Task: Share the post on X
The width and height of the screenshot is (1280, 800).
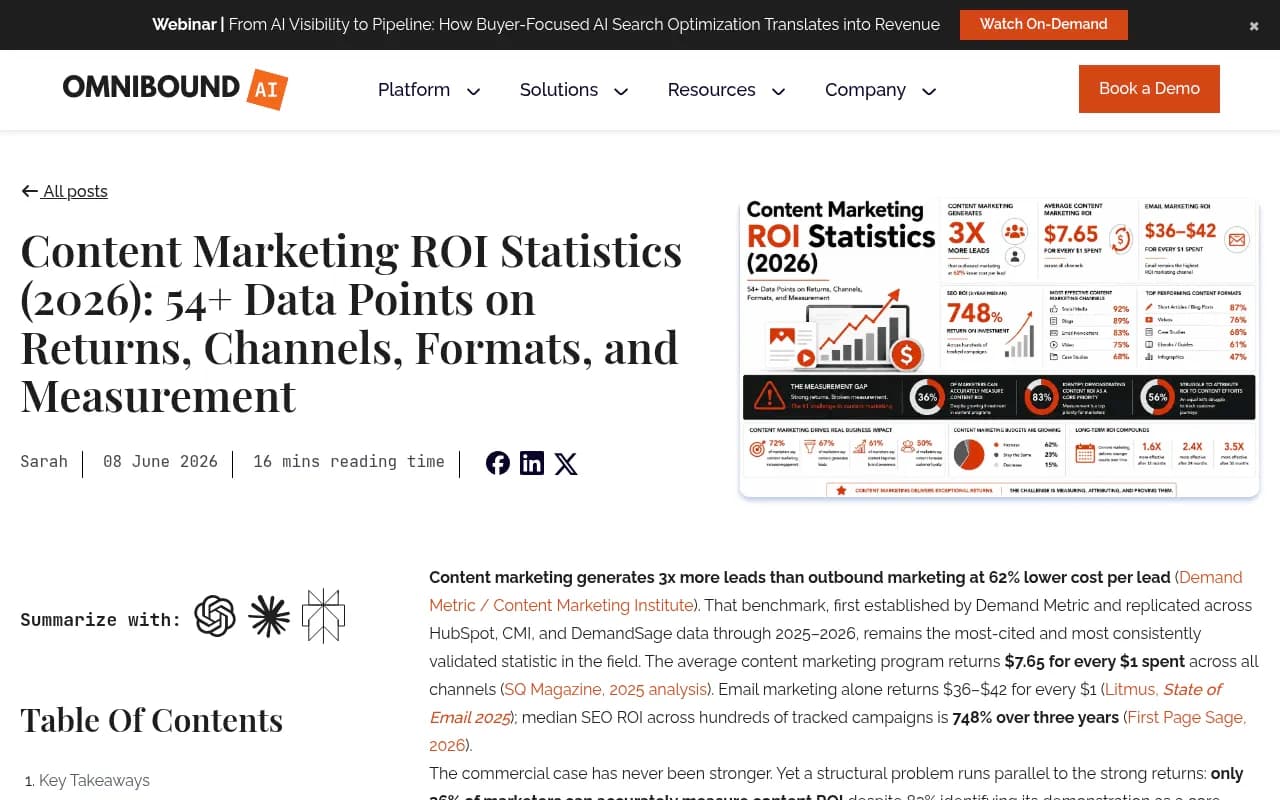Action: click(x=566, y=463)
